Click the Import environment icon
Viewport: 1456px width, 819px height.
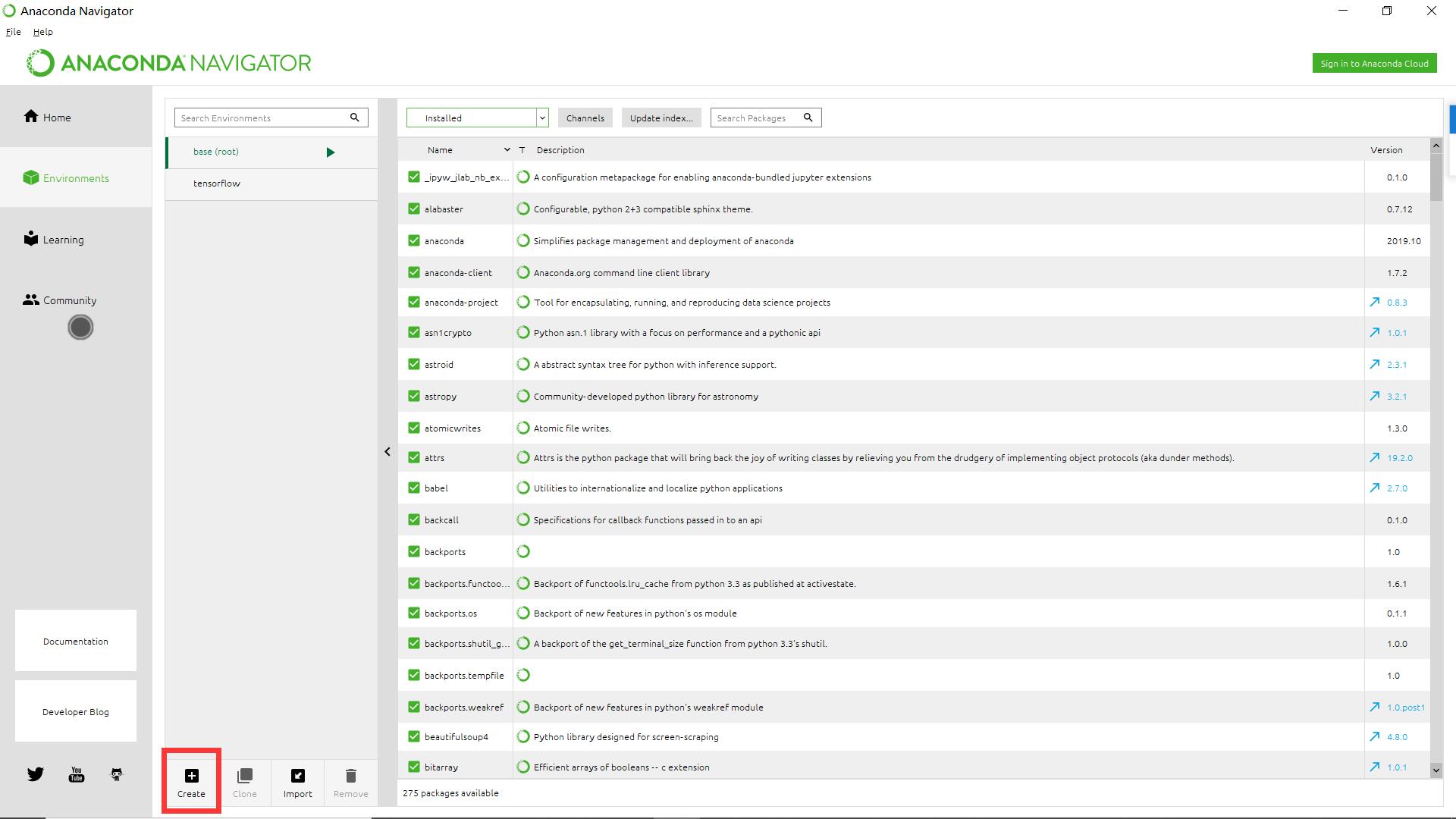click(297, 776)
